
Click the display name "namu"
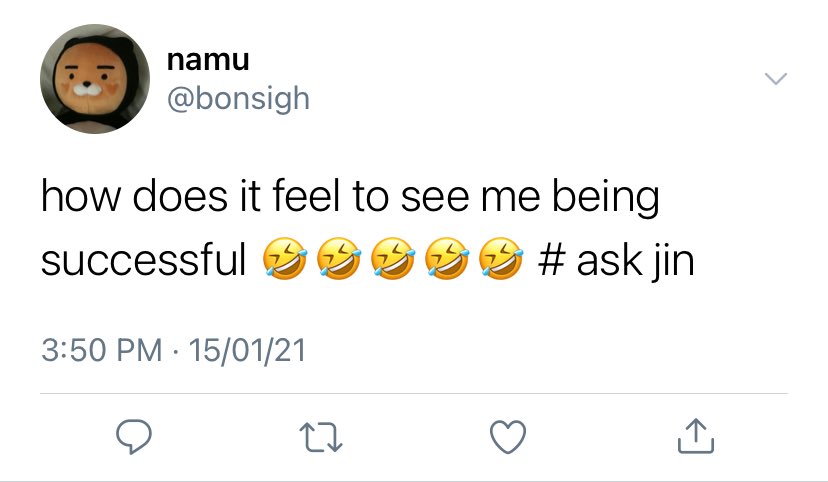208,60
